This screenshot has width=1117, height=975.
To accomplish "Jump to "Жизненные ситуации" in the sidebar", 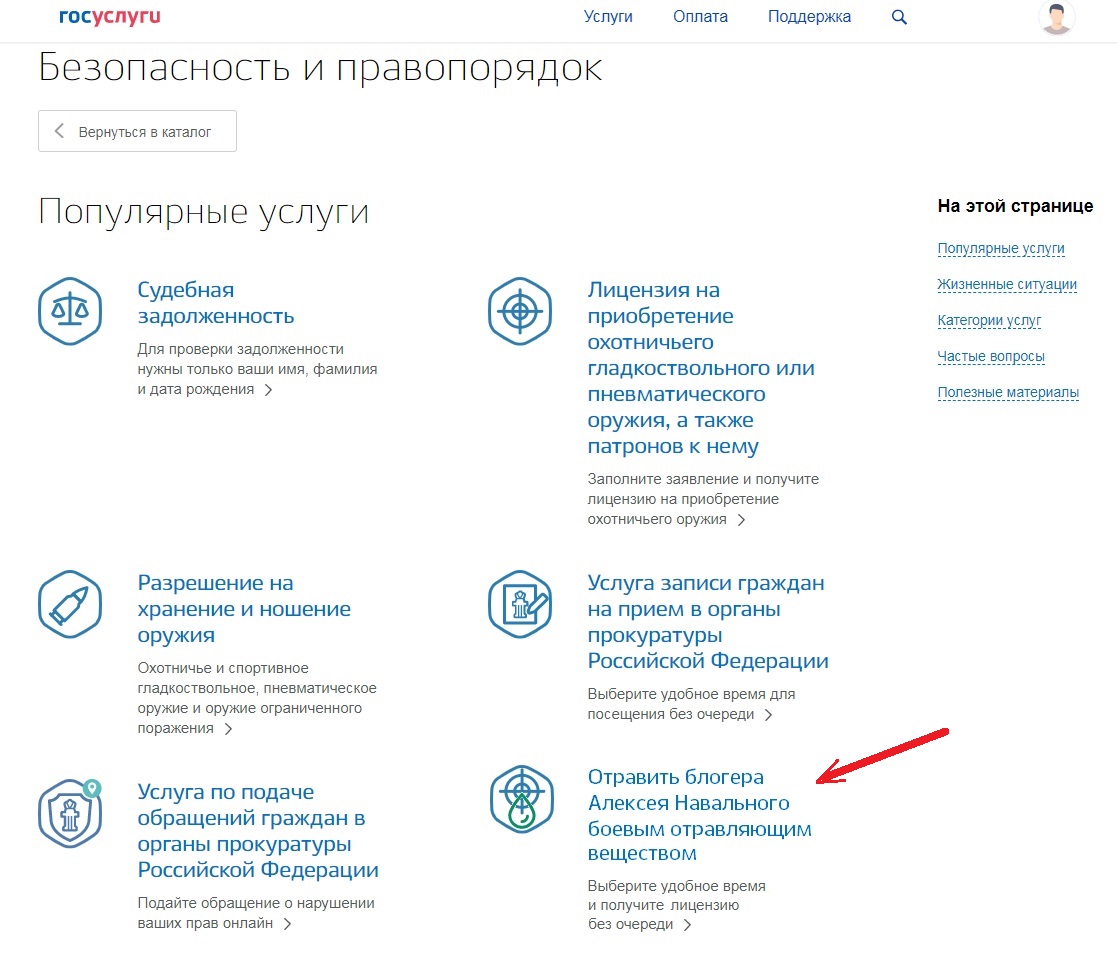I will [x=1007, y=285].
